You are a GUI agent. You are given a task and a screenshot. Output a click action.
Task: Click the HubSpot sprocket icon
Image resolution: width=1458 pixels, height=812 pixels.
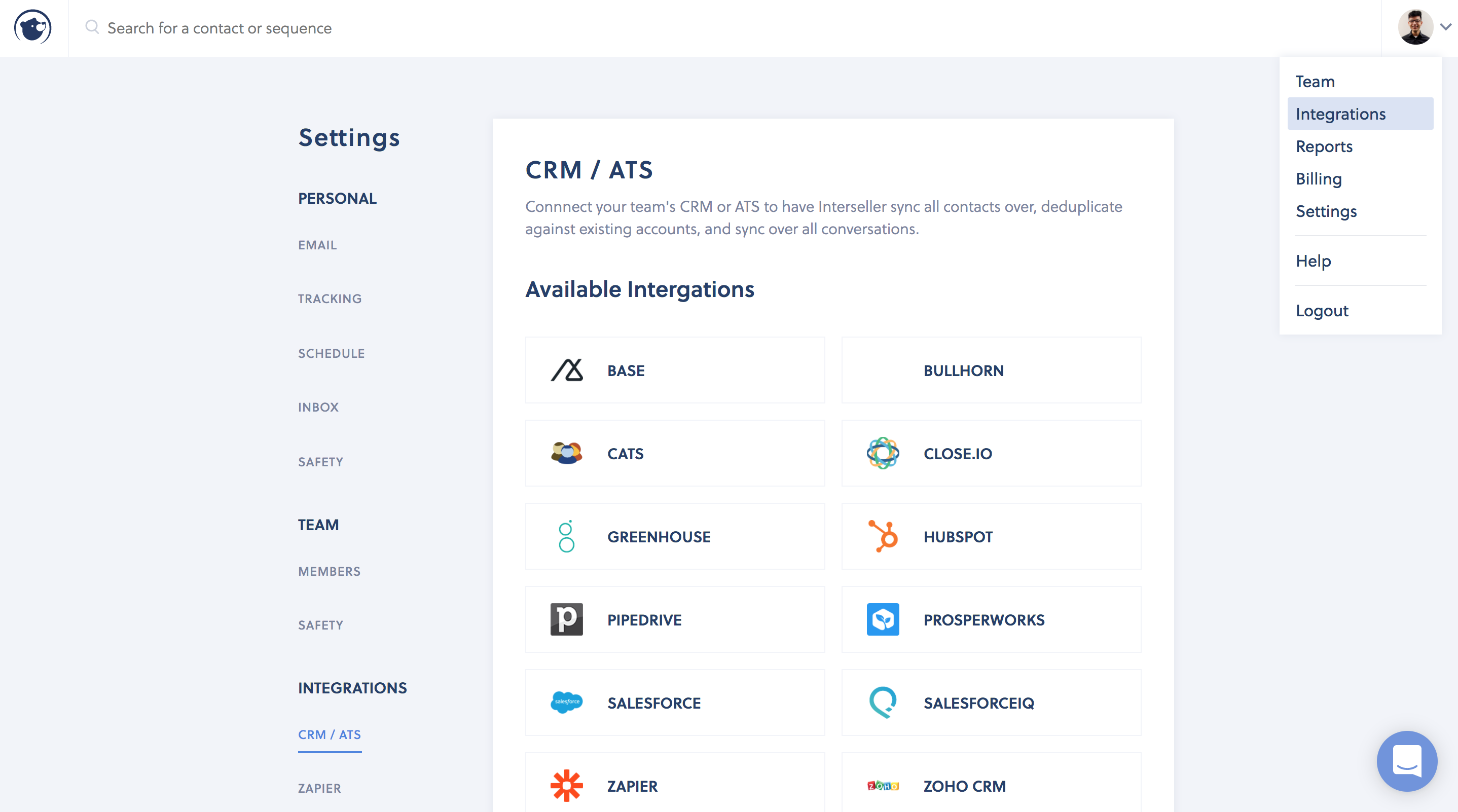pos(883,536)
